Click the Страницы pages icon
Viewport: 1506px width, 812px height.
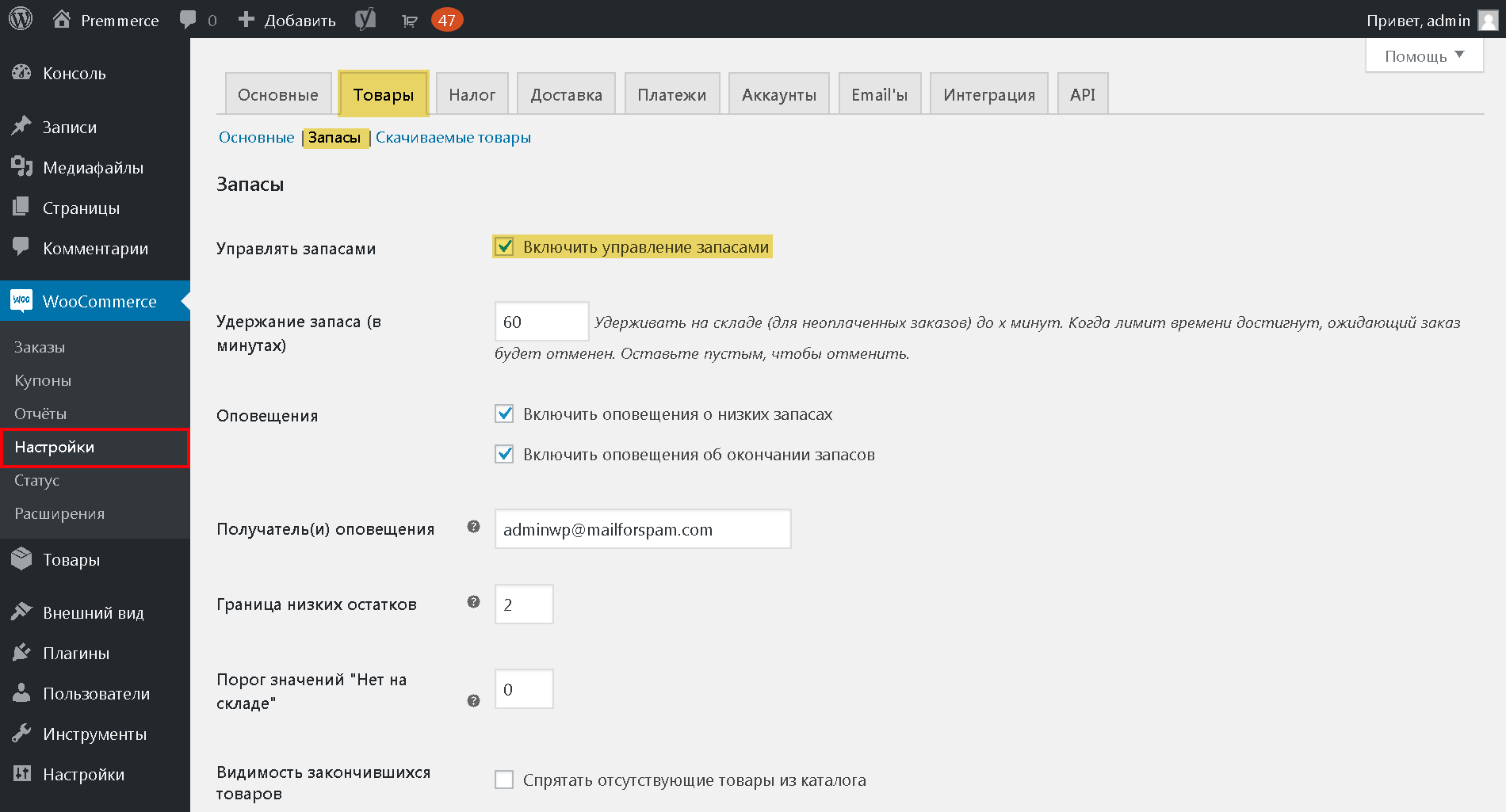pyautogui.click(x=21, y=207)
